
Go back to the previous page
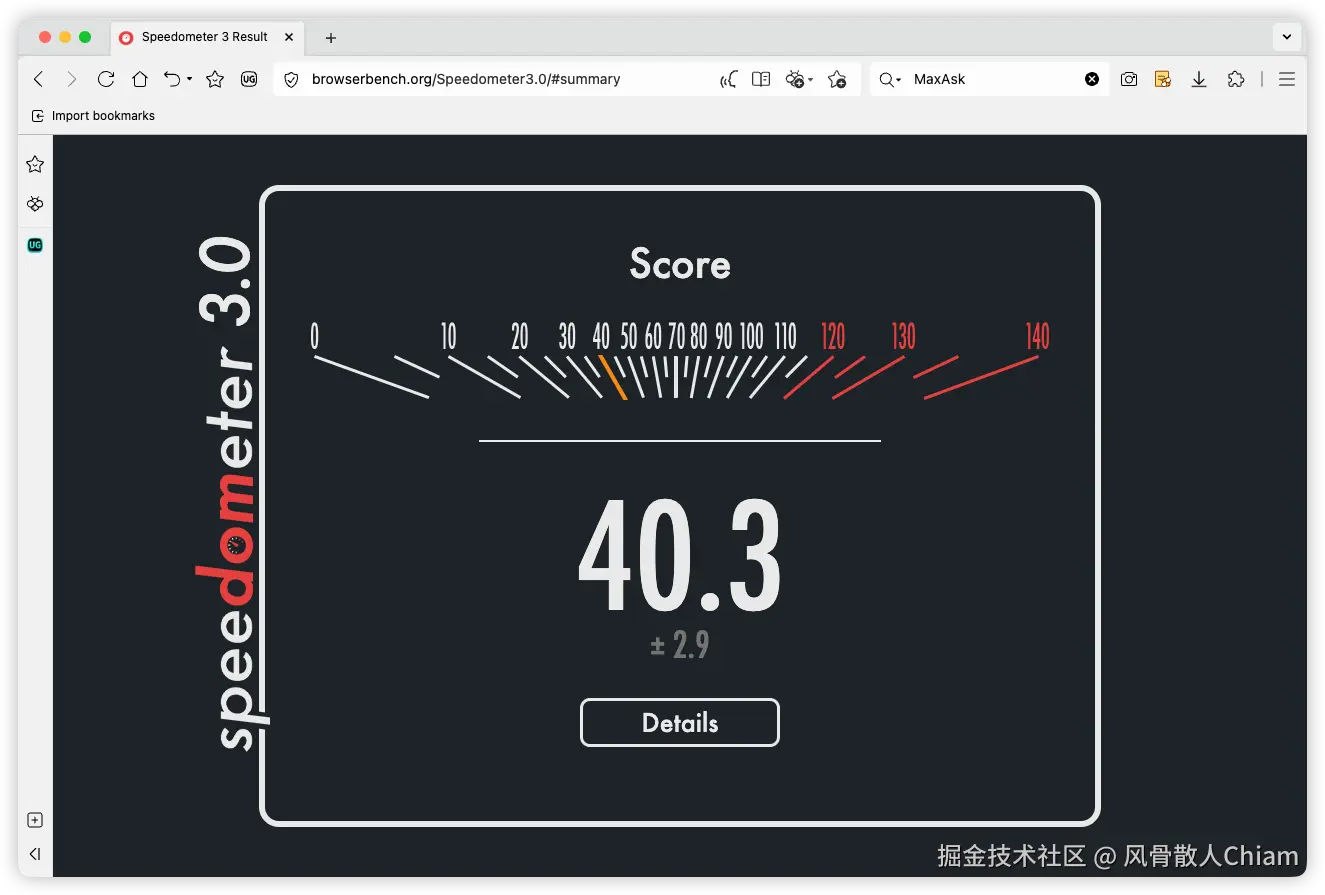point(39,79)
